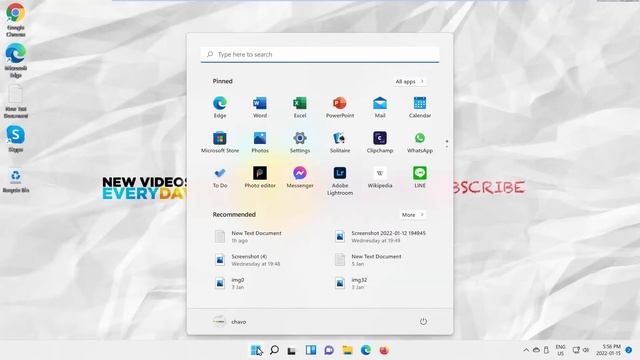Open Clipchamp video editor

click(x=380, y=142)
